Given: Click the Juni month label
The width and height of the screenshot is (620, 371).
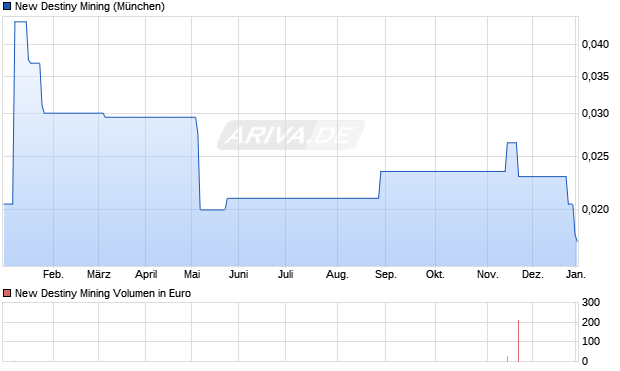Looking at the screenshot, I should (x=238, y=274).
